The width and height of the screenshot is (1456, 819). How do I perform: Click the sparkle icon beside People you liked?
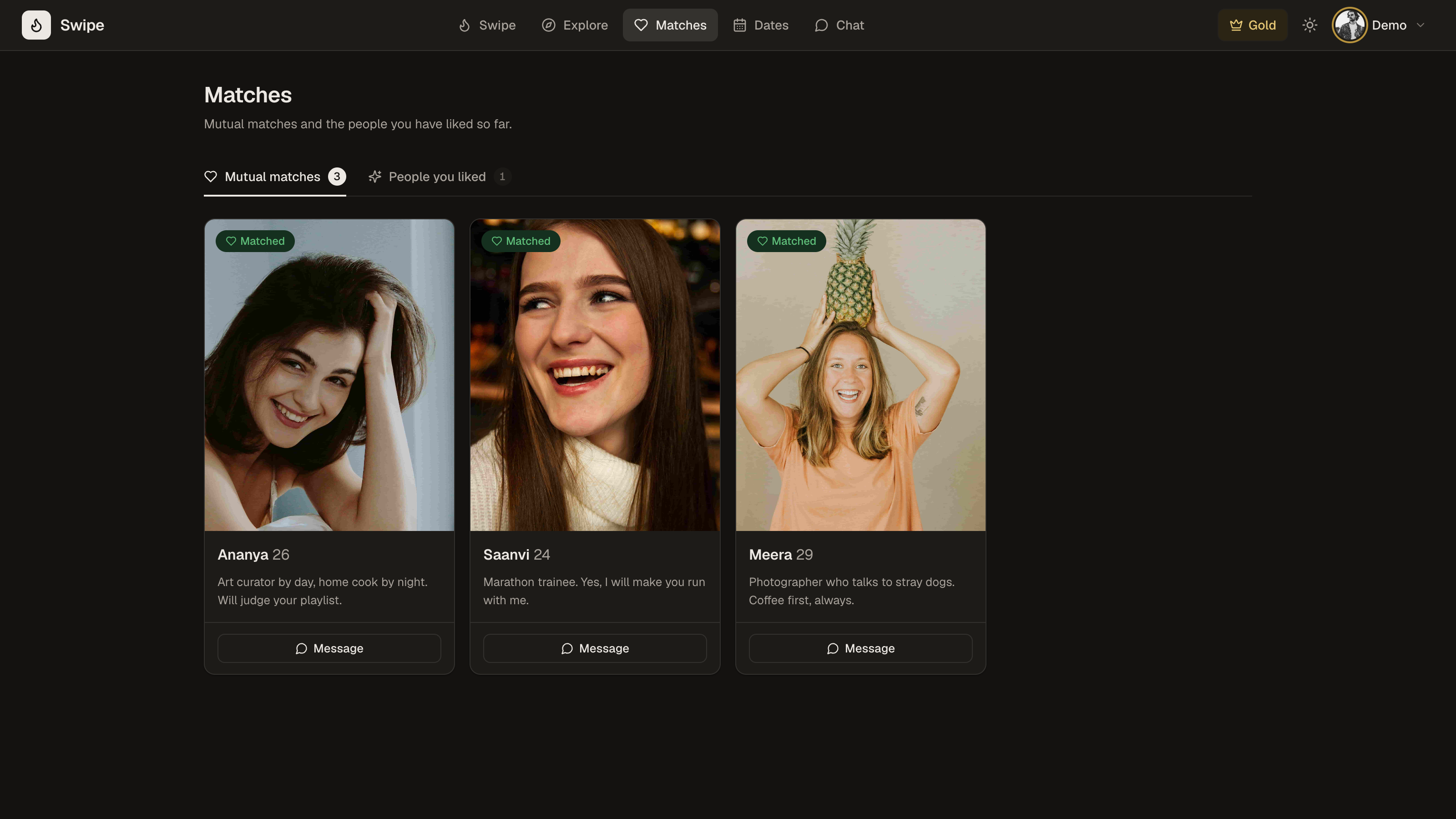click(x=375, y=177)
